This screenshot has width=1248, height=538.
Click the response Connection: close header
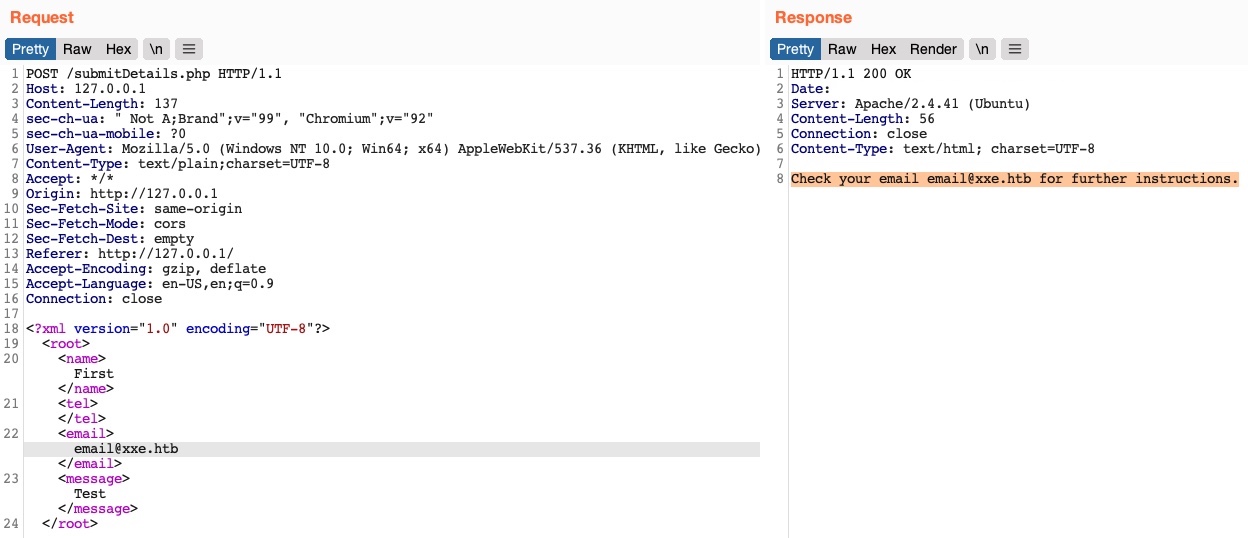[x=859, y=134]
